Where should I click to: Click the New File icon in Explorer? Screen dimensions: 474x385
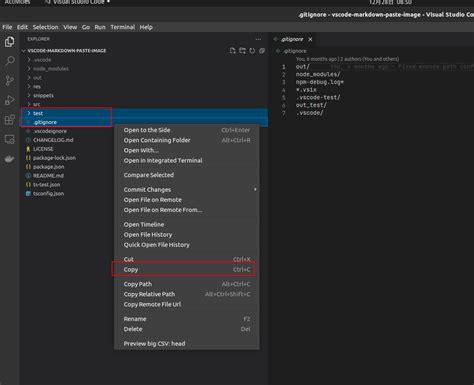click(233, 51)
